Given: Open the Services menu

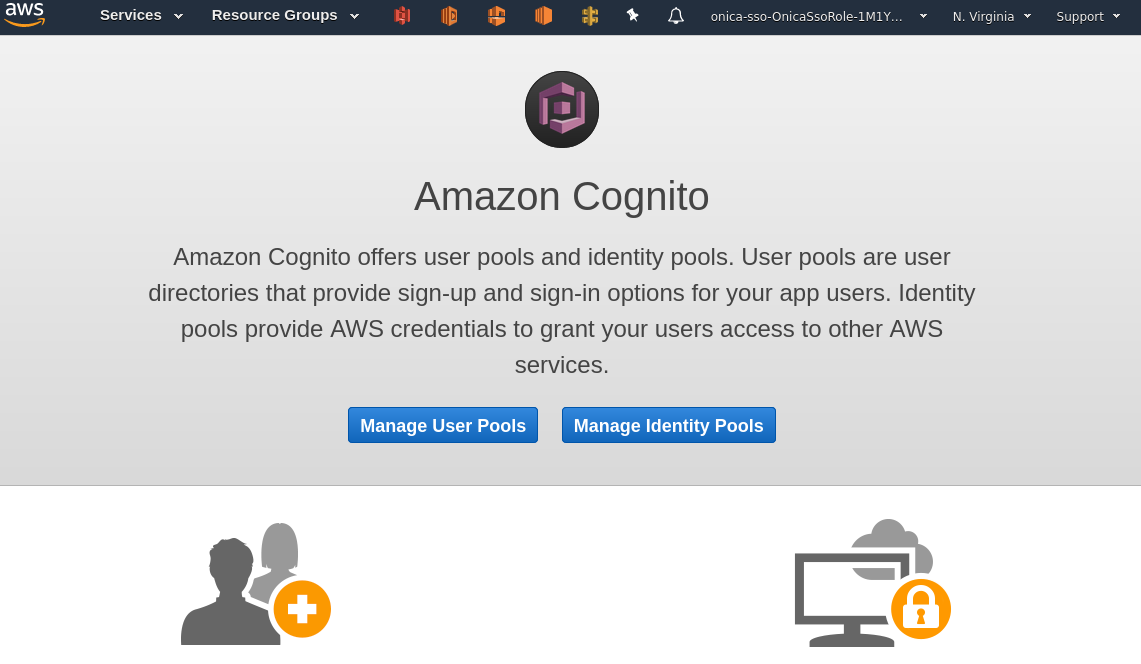Looking at the screenshot, I should click(141, 15).
